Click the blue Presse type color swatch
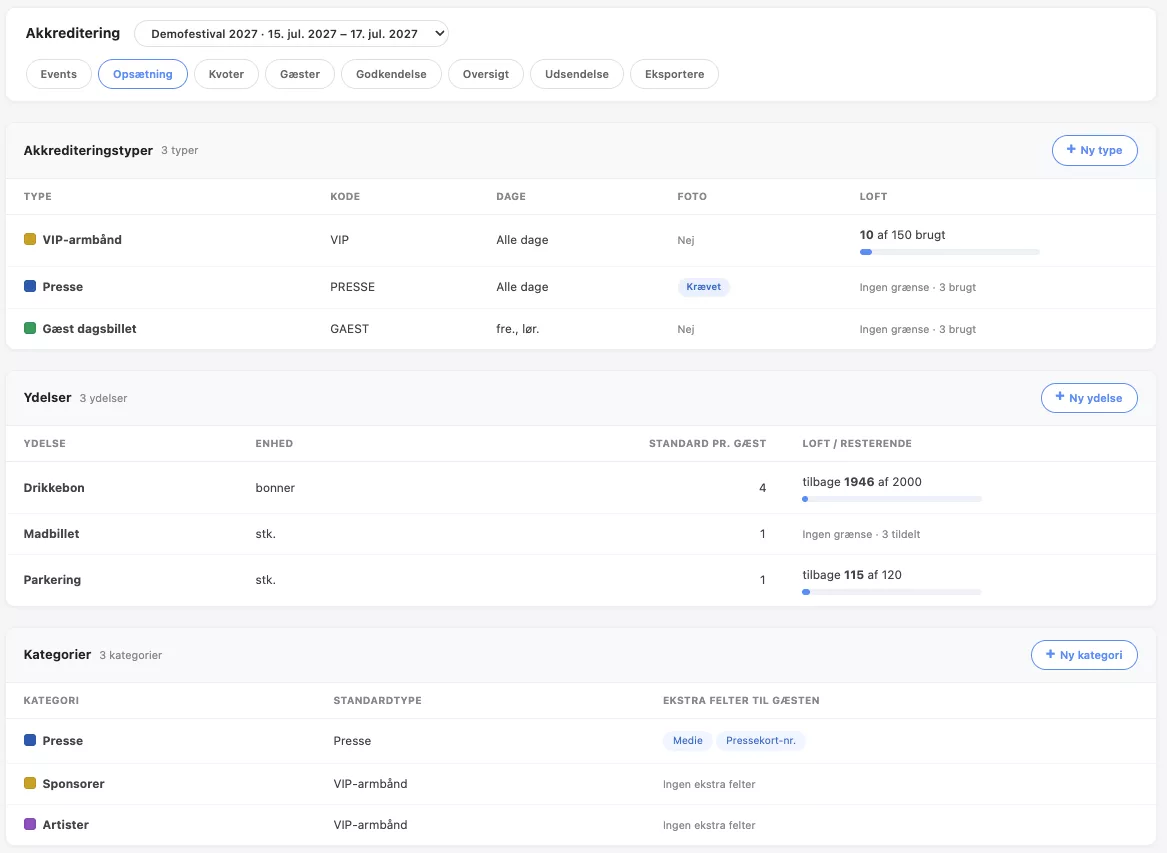 tap(30, 286)
